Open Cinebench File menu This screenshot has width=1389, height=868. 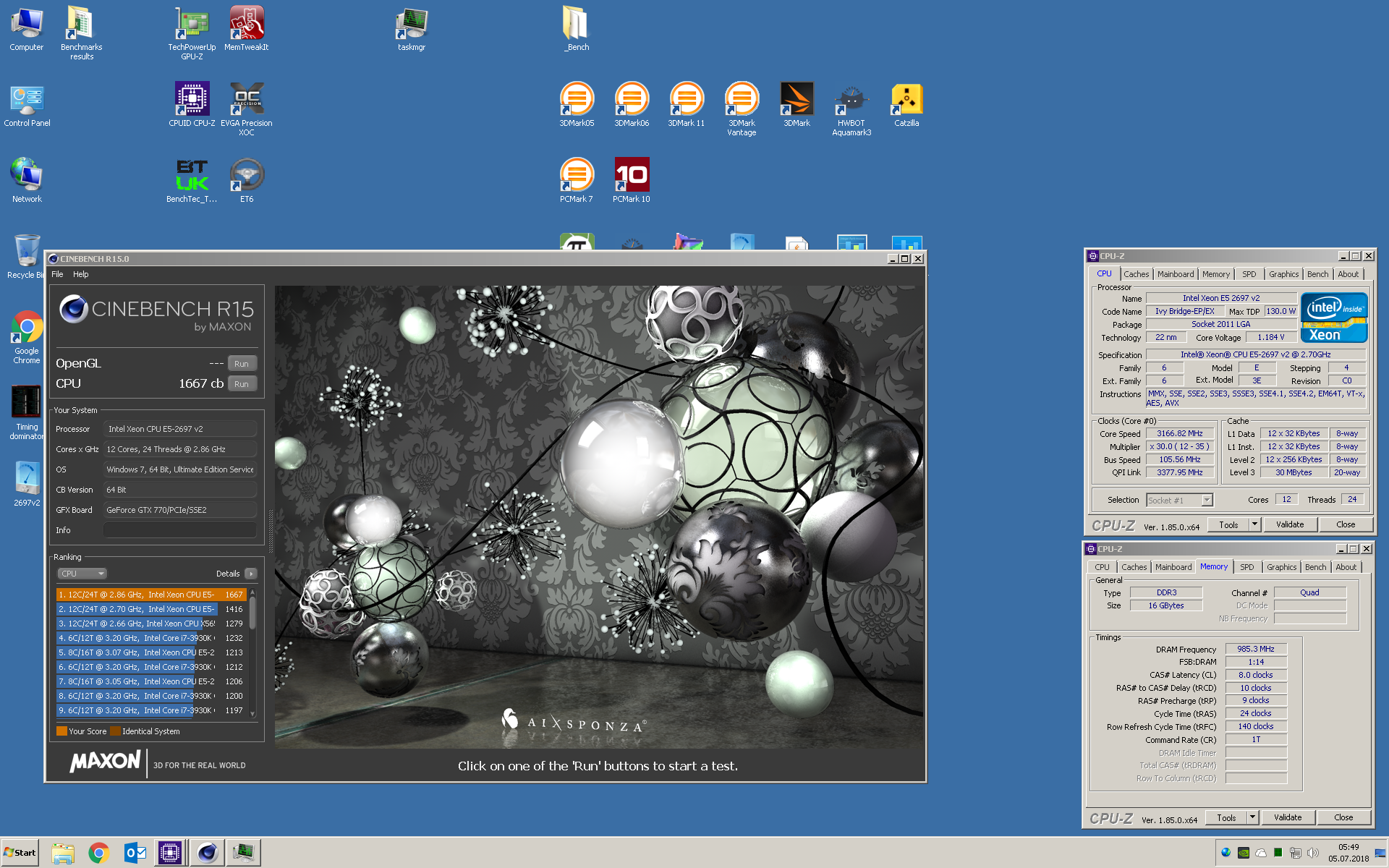[x=57, y=274]
